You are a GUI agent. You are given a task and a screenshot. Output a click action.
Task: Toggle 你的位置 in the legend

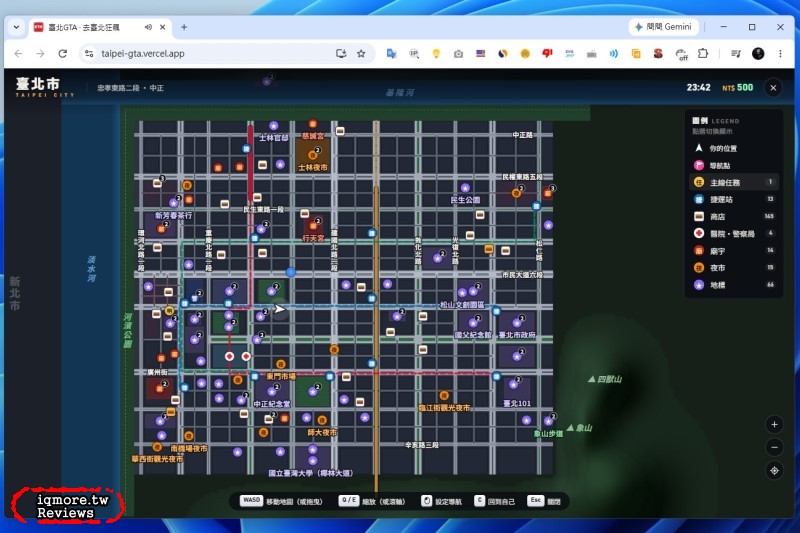734,148
